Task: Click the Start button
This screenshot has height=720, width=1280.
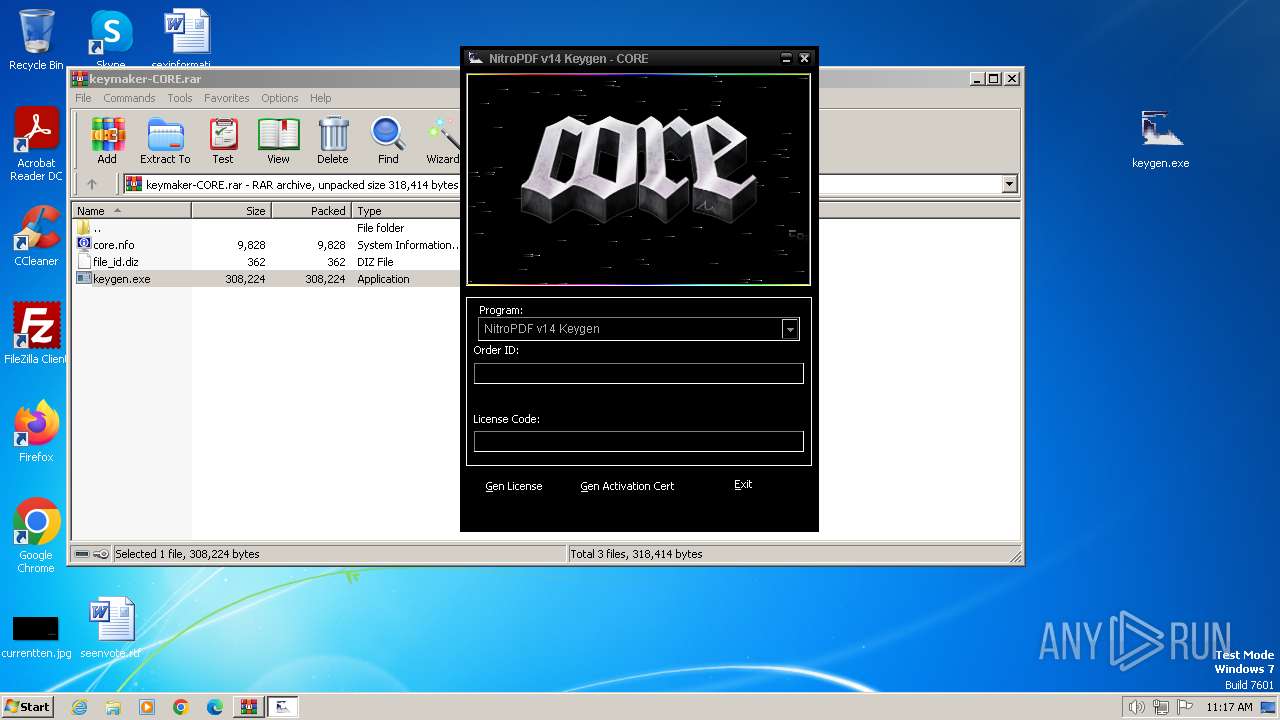Action: 28,707
